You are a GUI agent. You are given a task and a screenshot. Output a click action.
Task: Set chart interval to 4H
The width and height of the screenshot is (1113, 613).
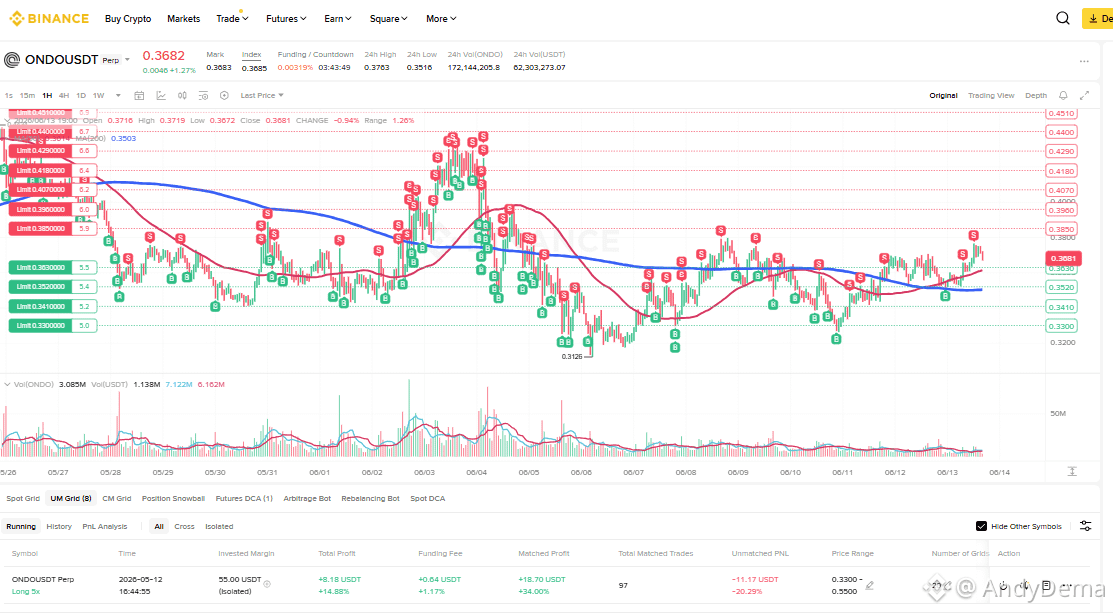[64, 95]
